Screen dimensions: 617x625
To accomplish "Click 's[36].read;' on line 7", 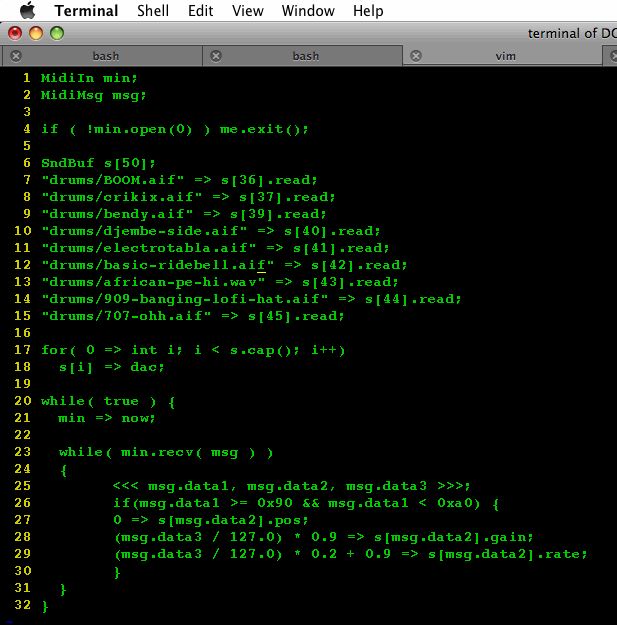I will click(269, 180).
